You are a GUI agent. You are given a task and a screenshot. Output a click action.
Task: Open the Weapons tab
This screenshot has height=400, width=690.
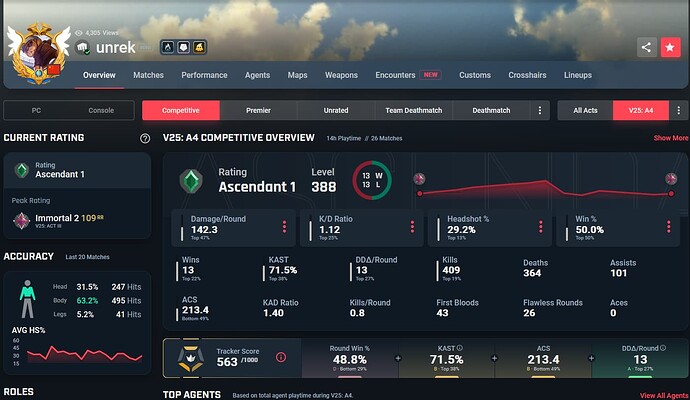point(341,75)
